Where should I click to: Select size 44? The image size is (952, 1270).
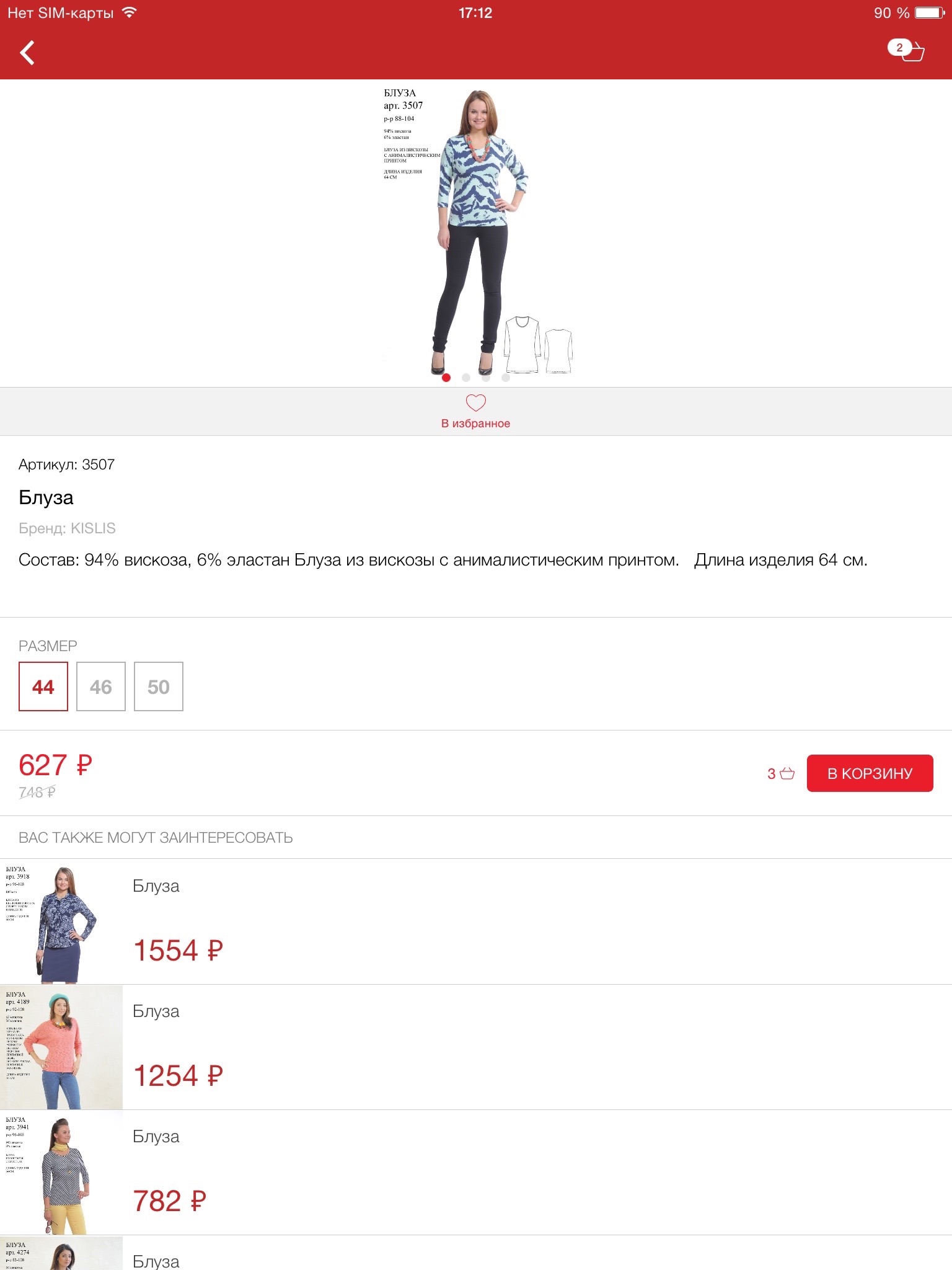pos(43,686)
